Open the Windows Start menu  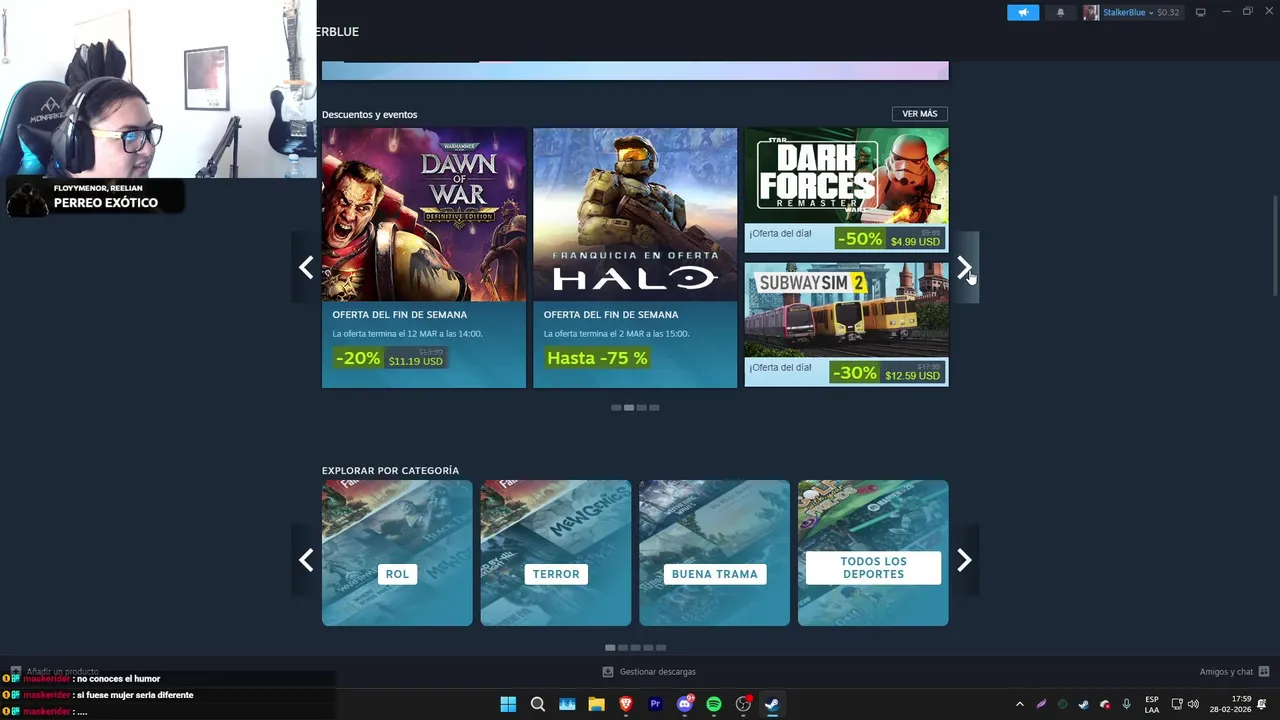tap(508, 704)
